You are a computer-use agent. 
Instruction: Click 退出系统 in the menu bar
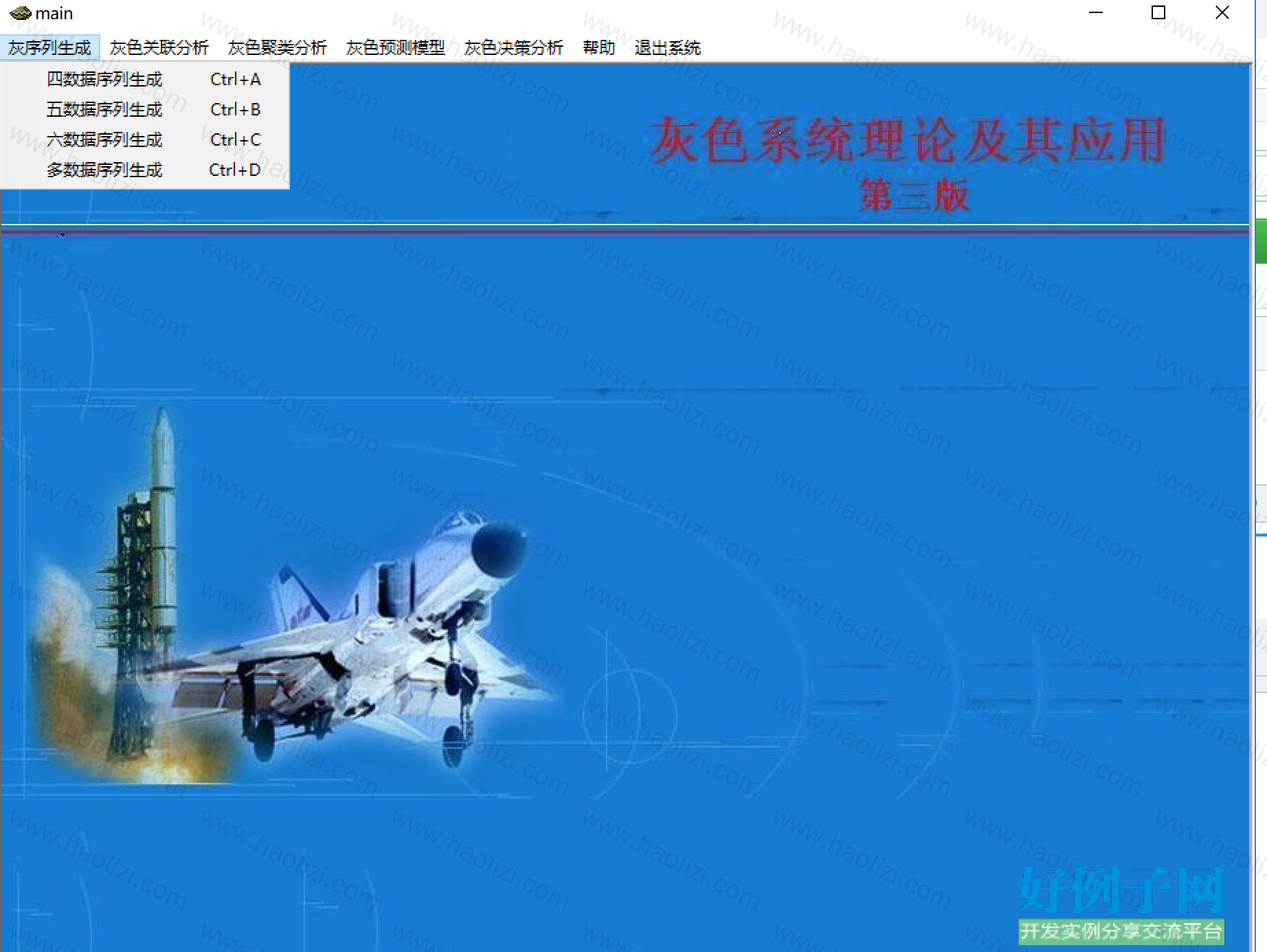667,47
